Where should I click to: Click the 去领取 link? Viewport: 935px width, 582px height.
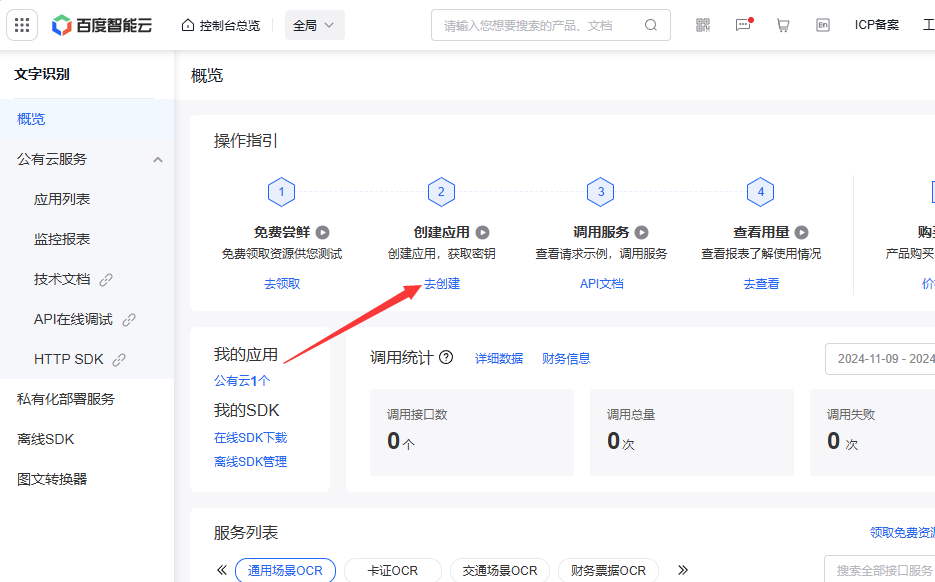(x=282, y=284)
